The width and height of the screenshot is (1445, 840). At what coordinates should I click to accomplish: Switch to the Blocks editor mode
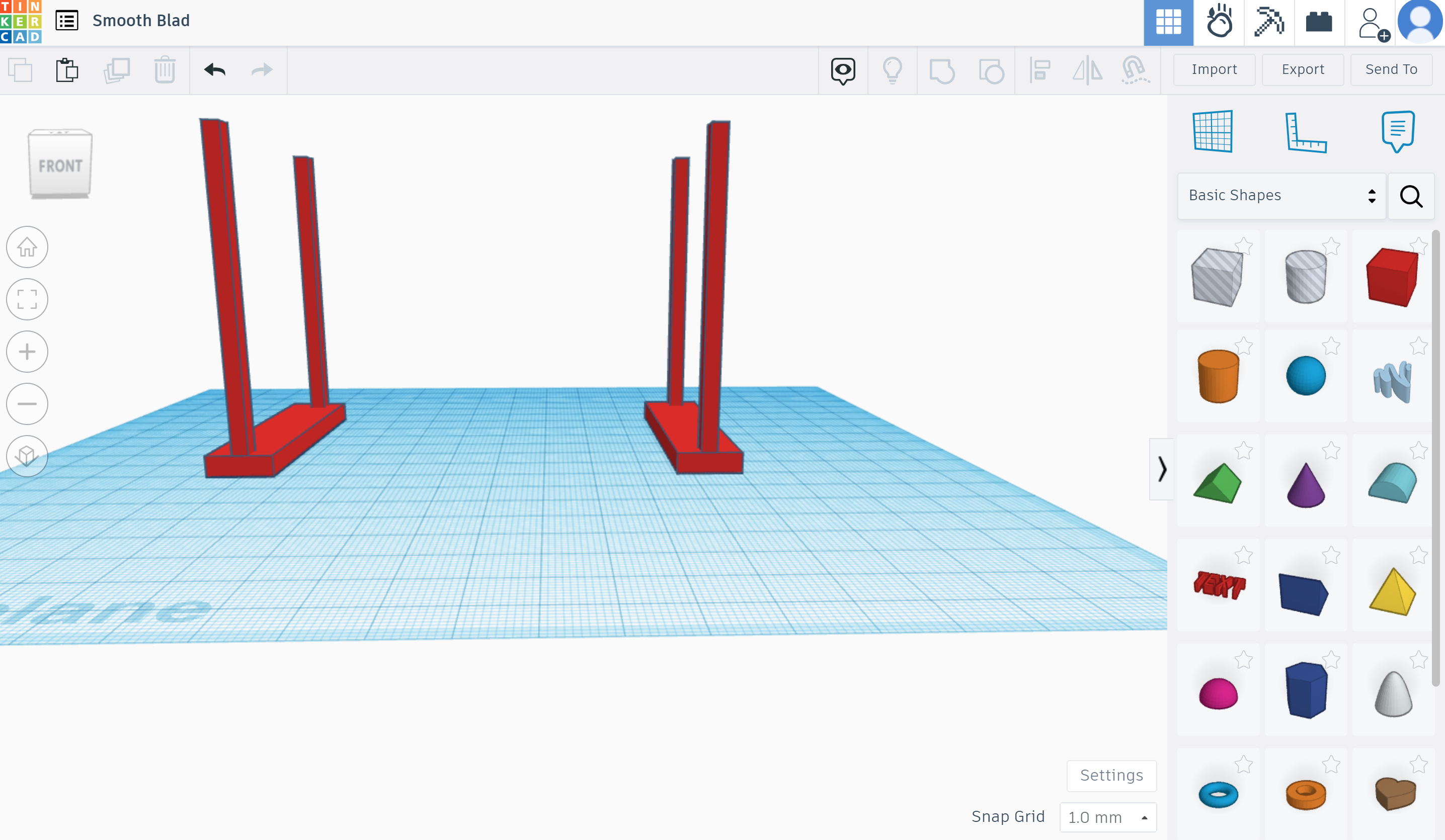(x=1319, y=22)
